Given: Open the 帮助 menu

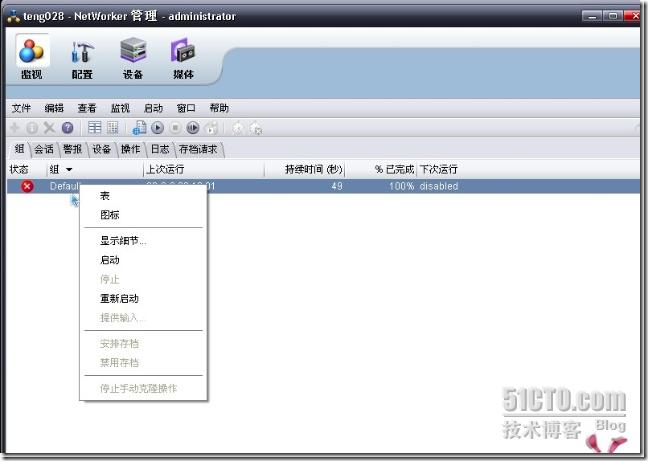Looking at the screenshot, I should point(219,108).
